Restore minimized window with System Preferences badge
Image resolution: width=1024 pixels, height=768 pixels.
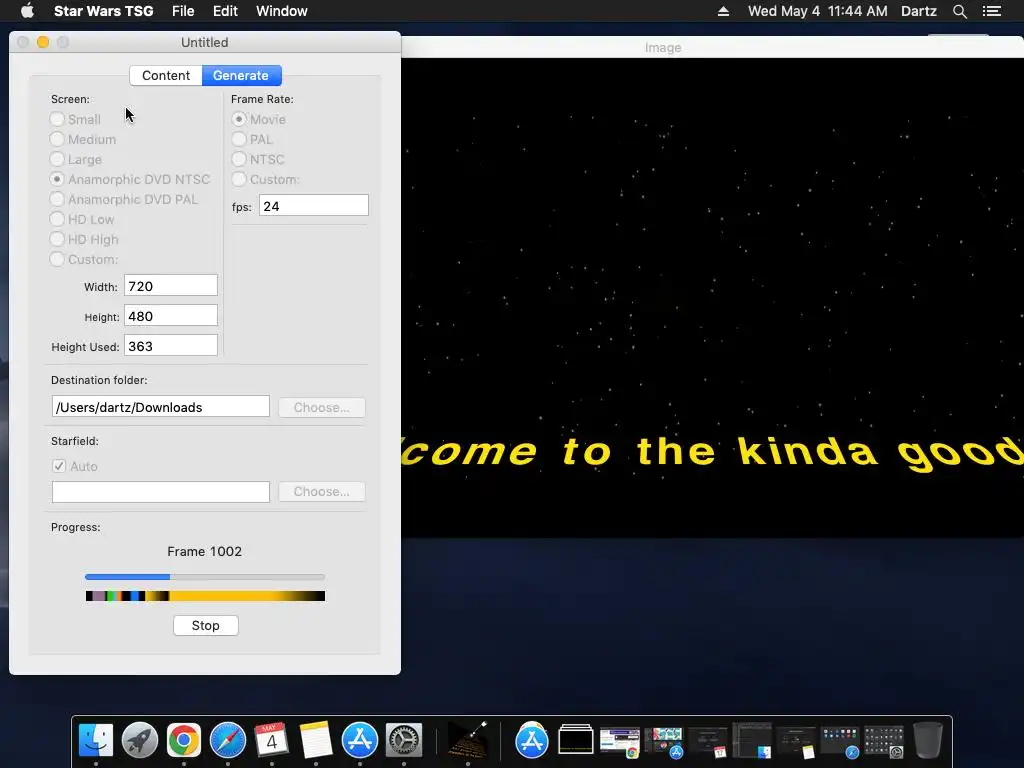pos(884,743)
